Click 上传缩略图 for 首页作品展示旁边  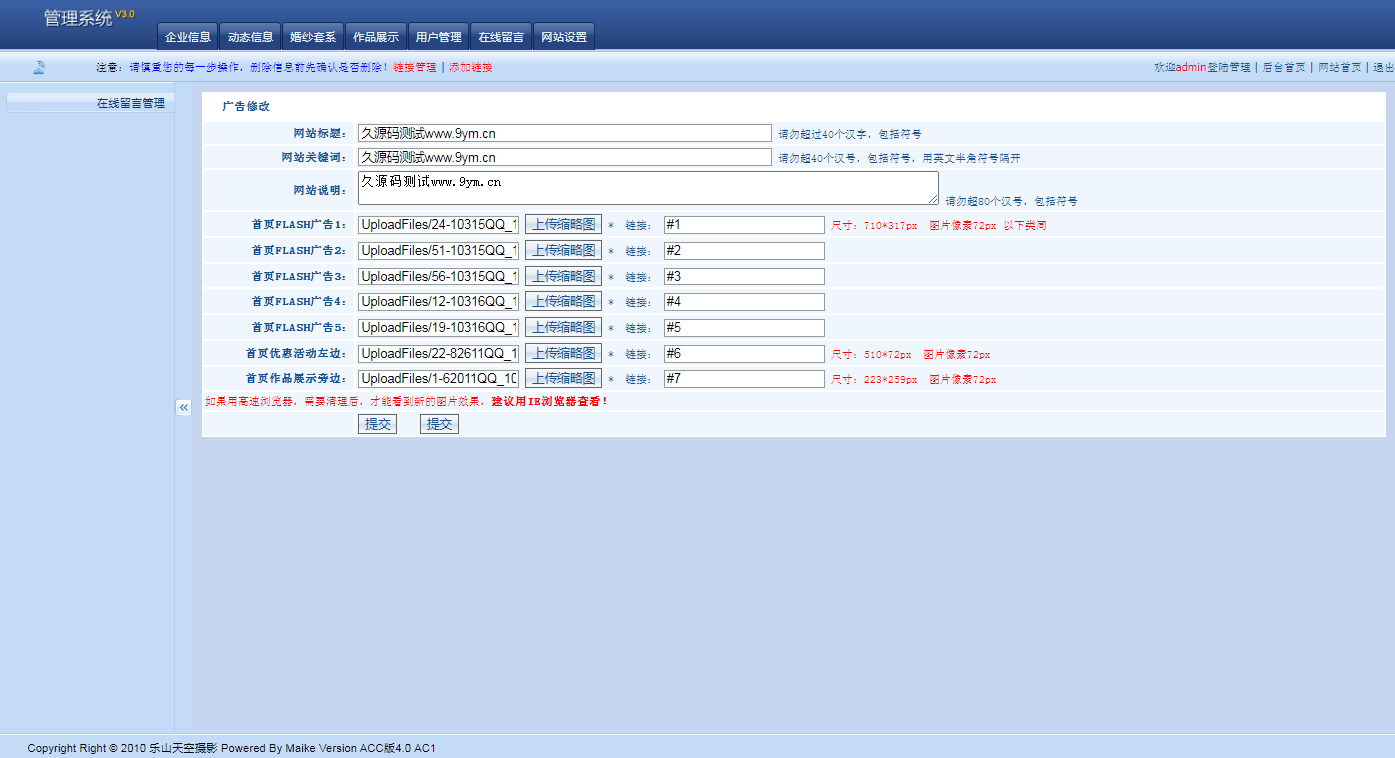(563, 378)
